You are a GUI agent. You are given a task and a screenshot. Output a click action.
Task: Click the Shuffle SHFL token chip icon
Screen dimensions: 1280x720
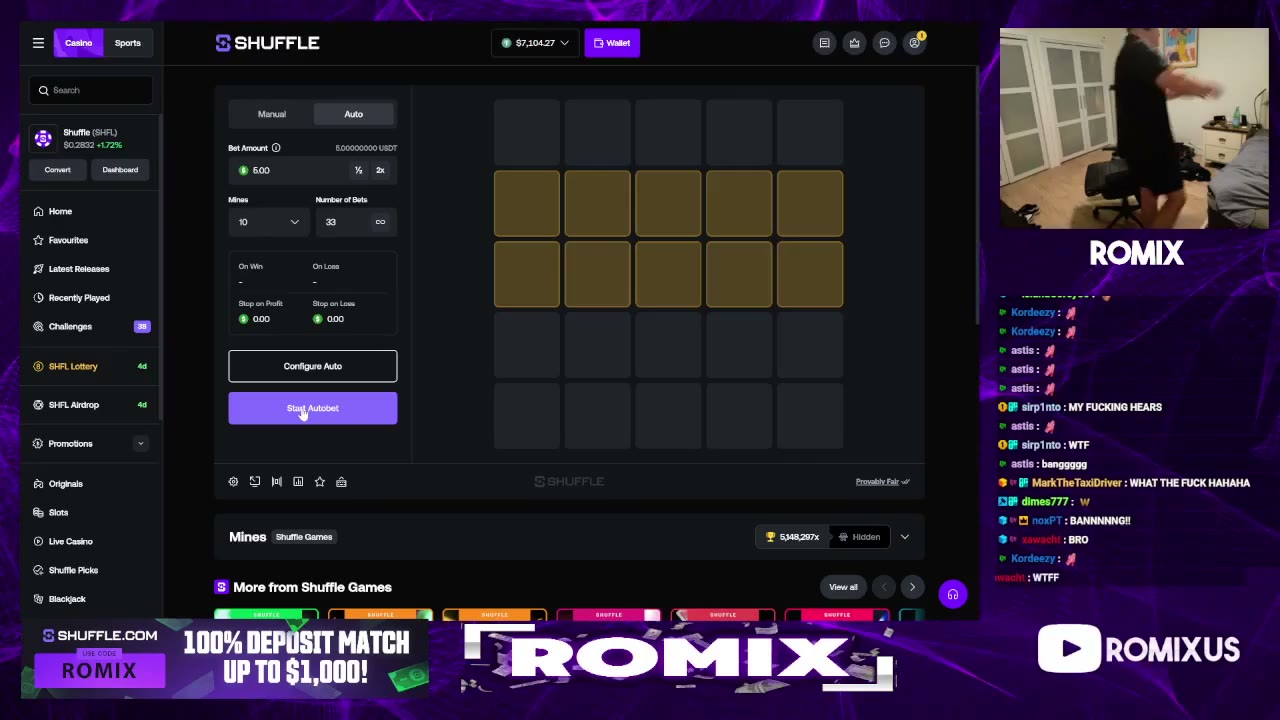pos(43,138)
